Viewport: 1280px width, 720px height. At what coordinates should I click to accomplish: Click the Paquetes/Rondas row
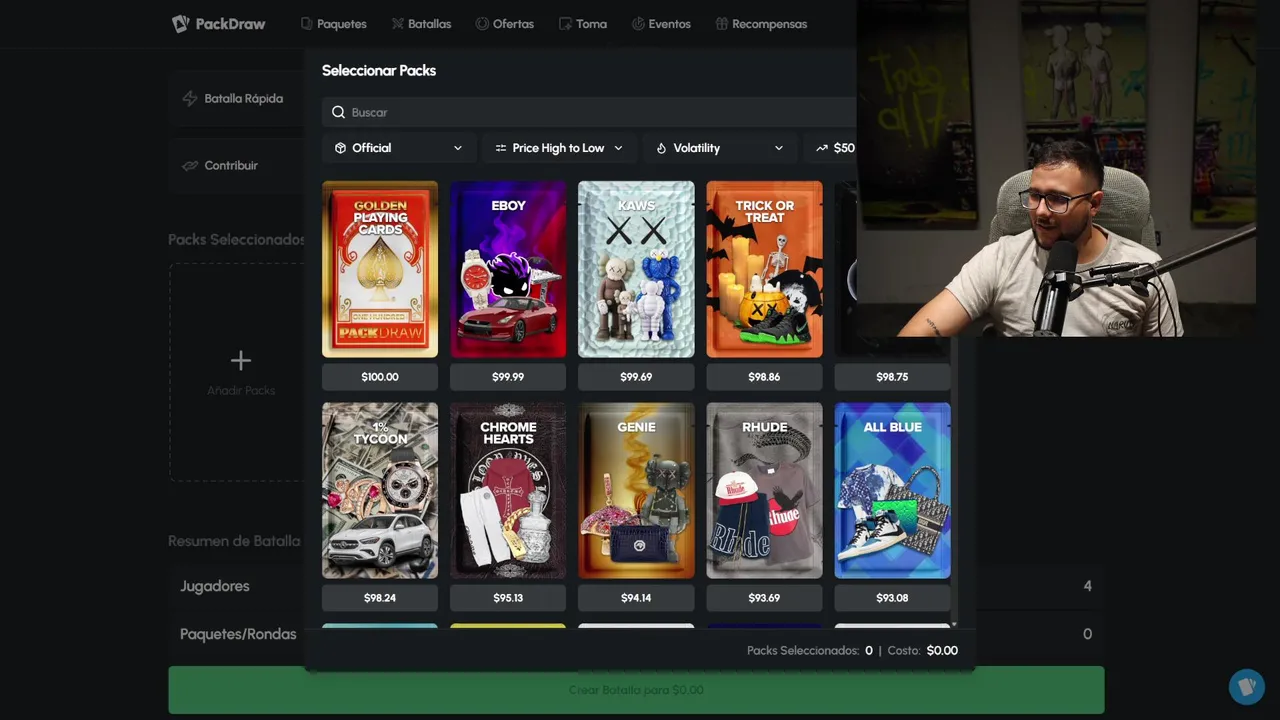(636, 634)
